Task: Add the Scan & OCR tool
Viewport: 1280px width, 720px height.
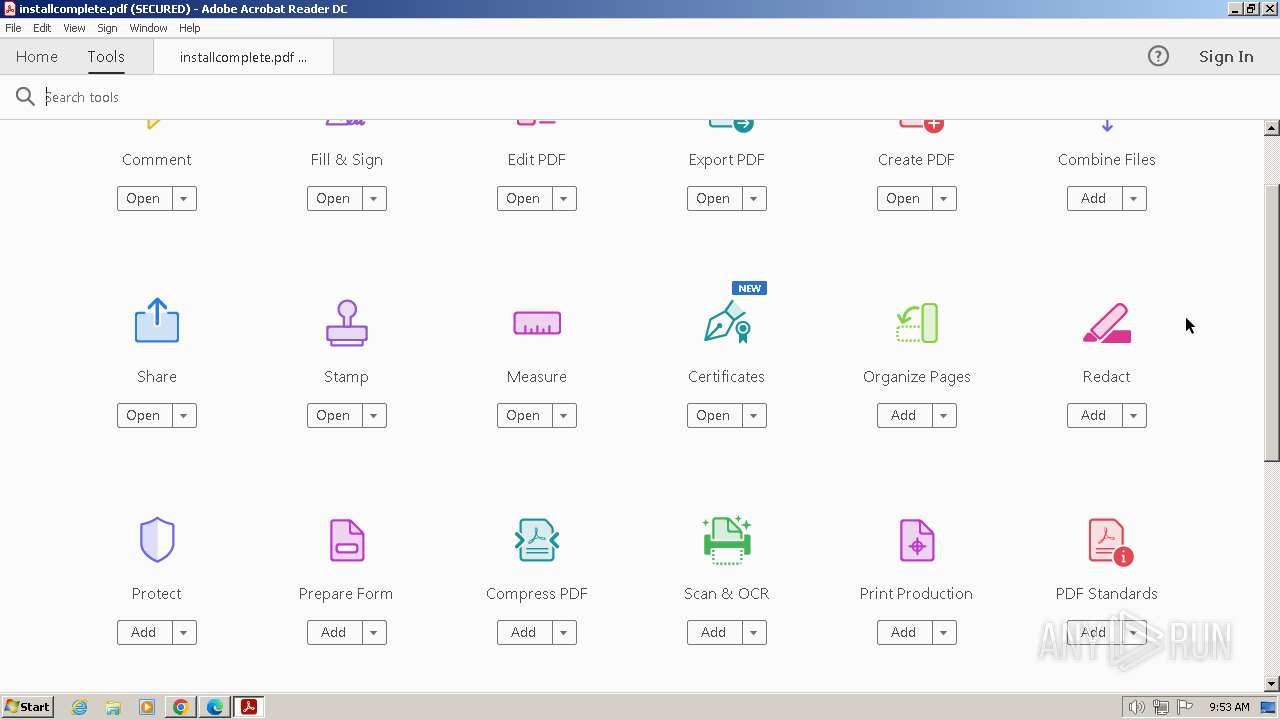Action: pos(714,632)
